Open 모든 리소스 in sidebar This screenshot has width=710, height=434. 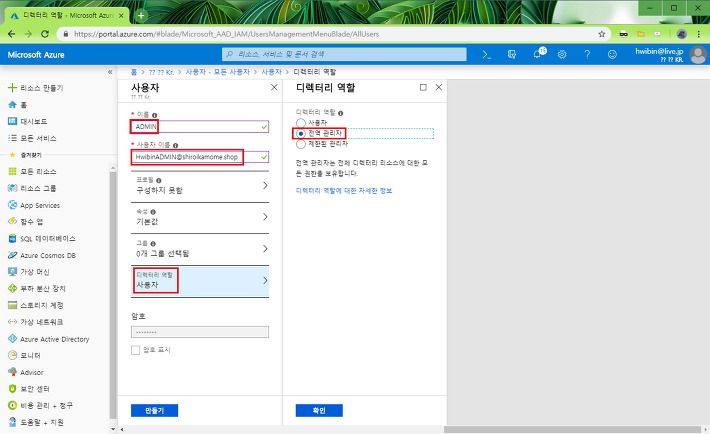pos(32,172)
